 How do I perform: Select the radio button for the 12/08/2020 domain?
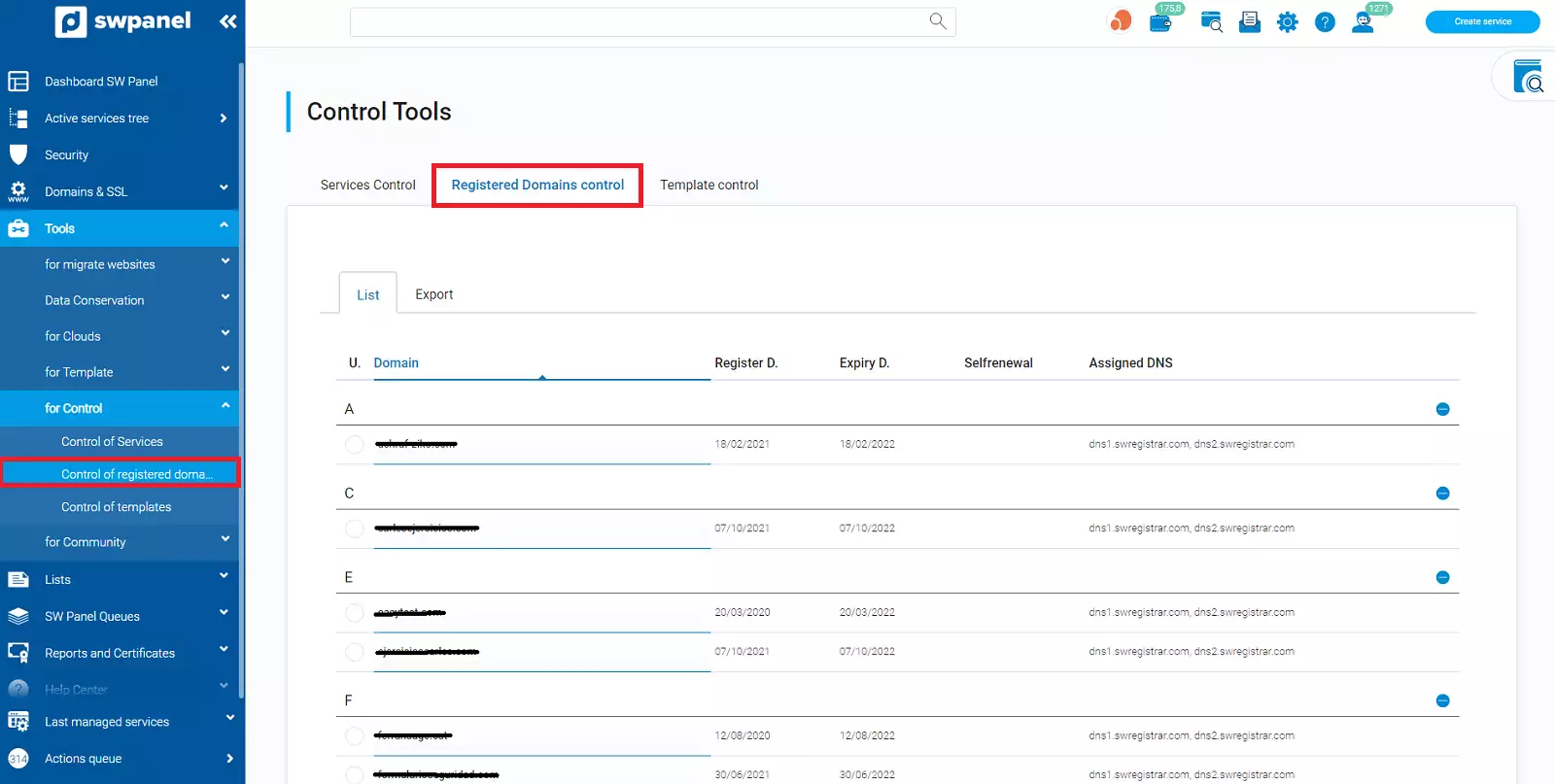pos(355,736)
